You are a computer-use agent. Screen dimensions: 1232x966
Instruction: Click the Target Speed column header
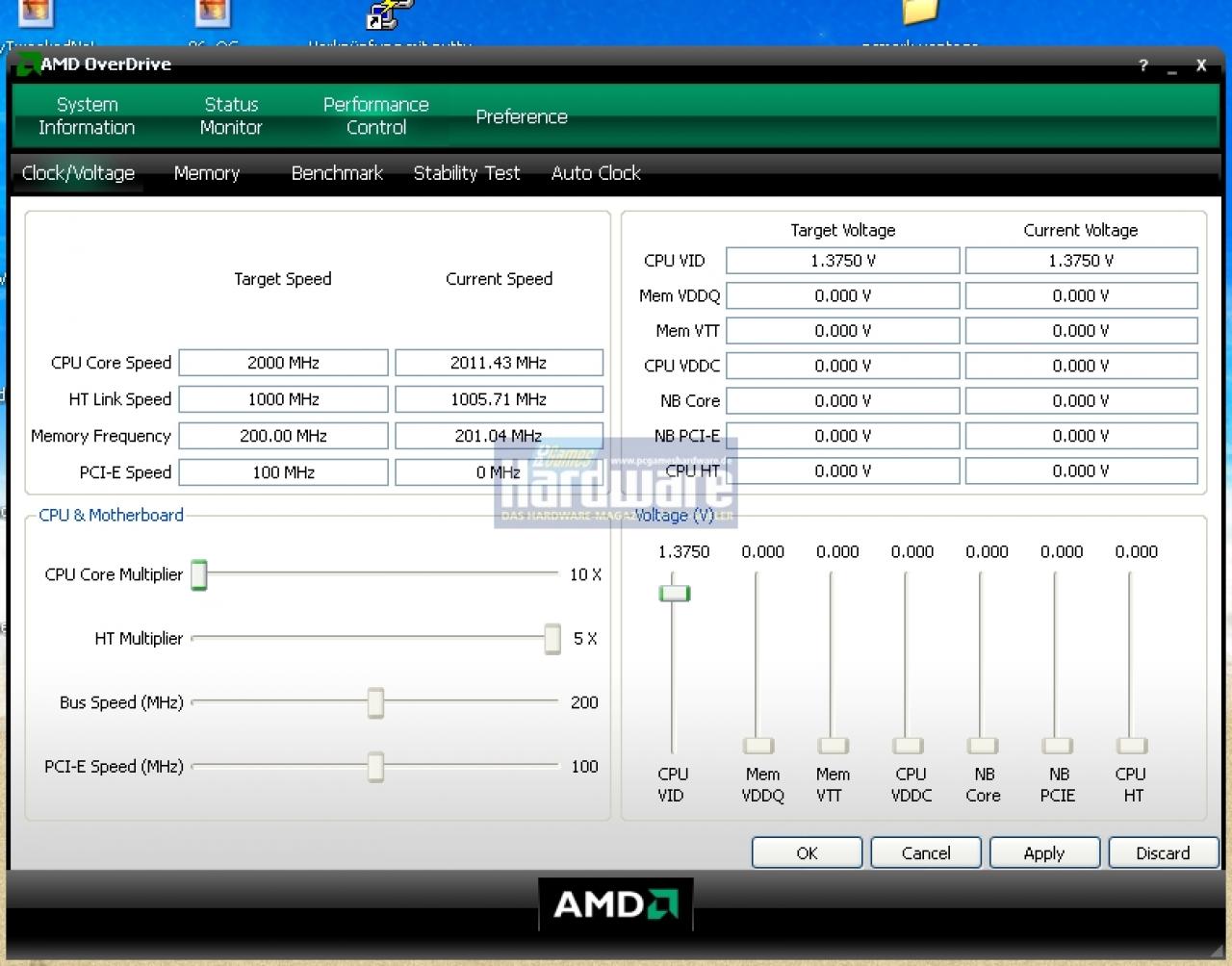tap(283, 279)
